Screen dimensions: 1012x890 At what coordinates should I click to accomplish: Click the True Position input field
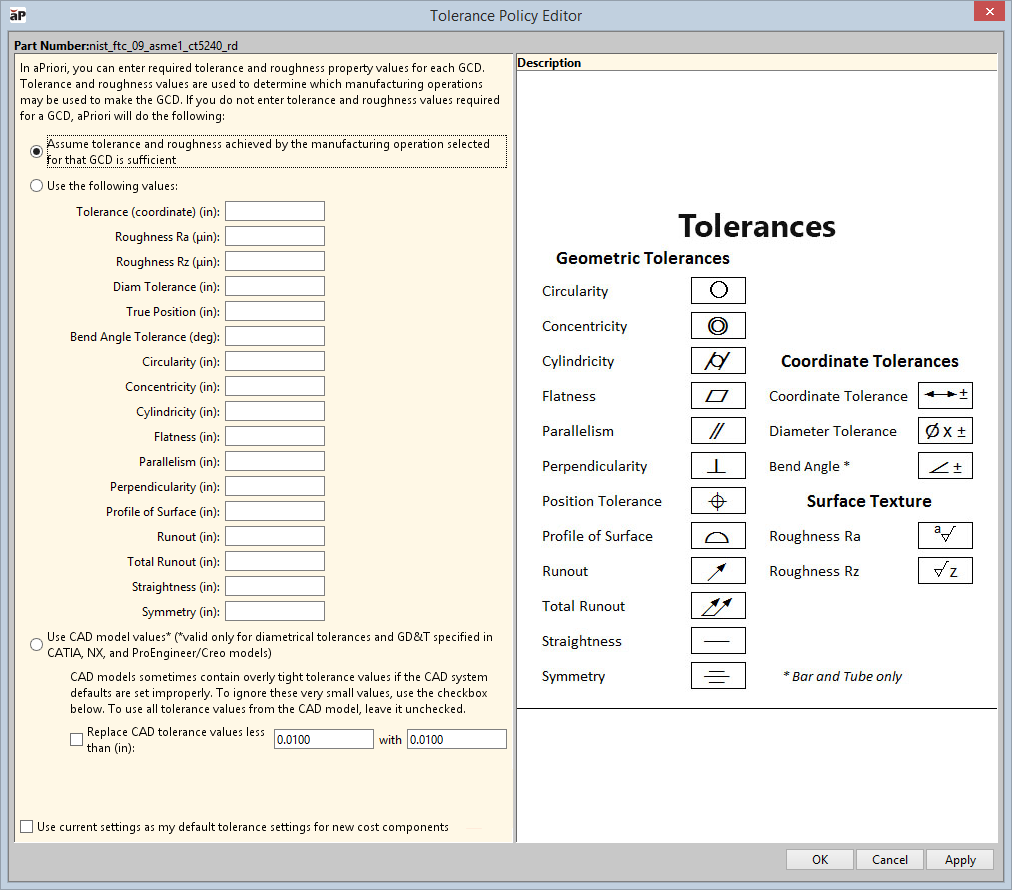pos(275,311)
